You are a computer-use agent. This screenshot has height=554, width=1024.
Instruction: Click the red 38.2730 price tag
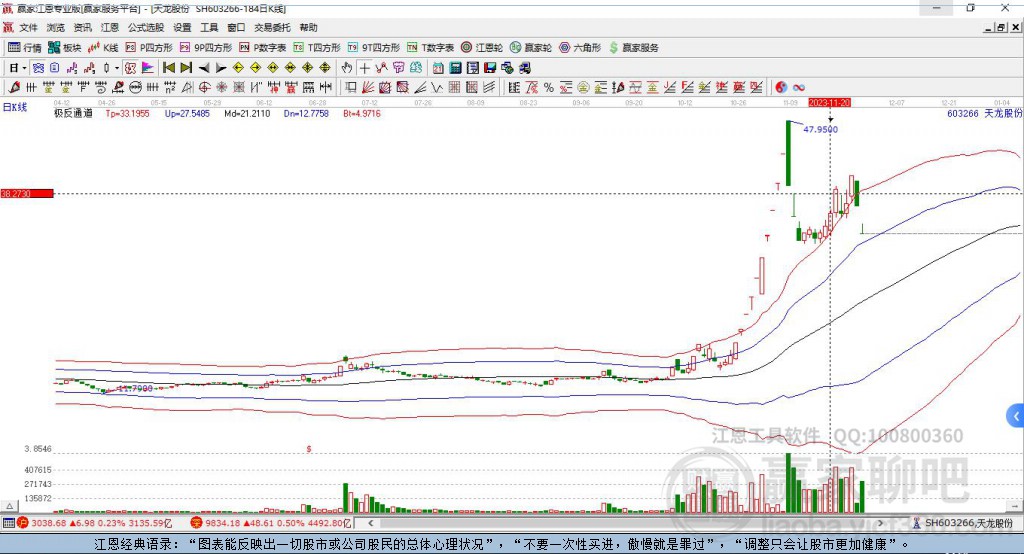pos(27,193)
